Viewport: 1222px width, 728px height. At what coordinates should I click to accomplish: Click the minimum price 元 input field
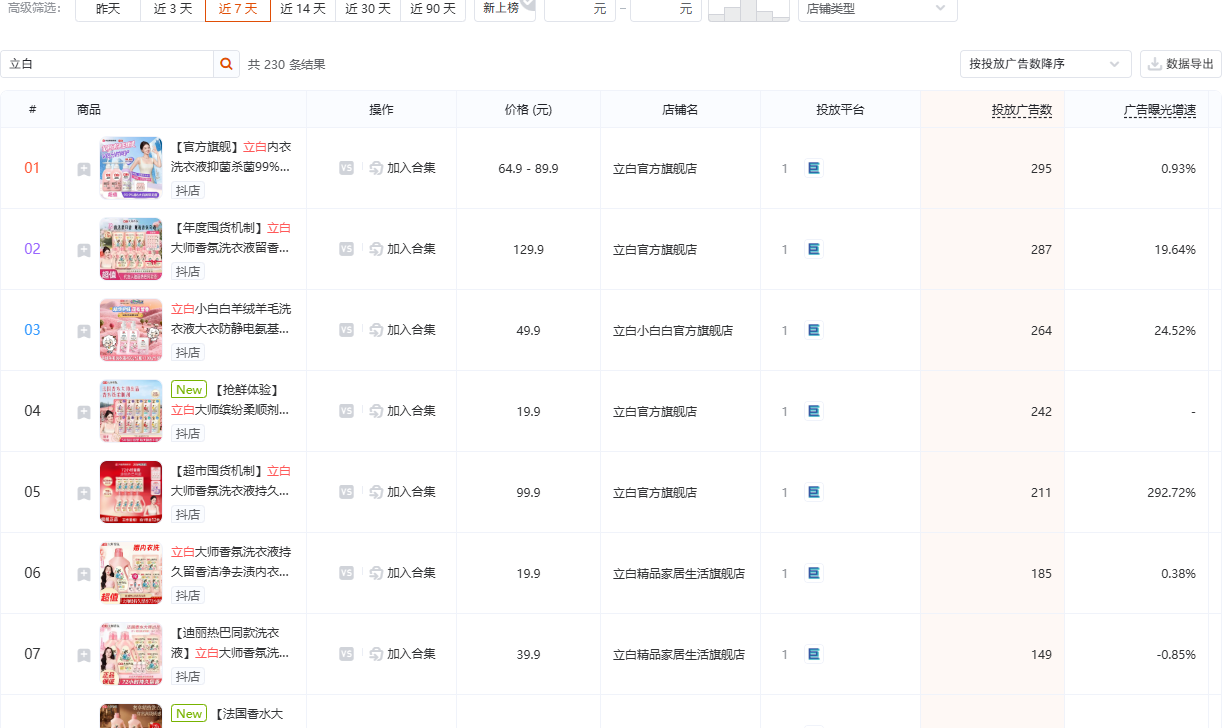pyautogui.click(x=580, y=9)
